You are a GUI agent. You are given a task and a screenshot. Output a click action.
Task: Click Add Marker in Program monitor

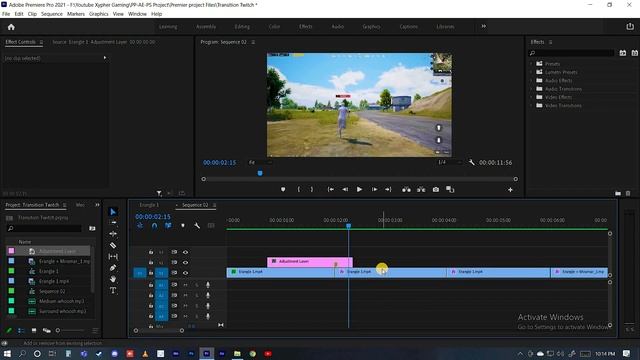click(283, 189)
